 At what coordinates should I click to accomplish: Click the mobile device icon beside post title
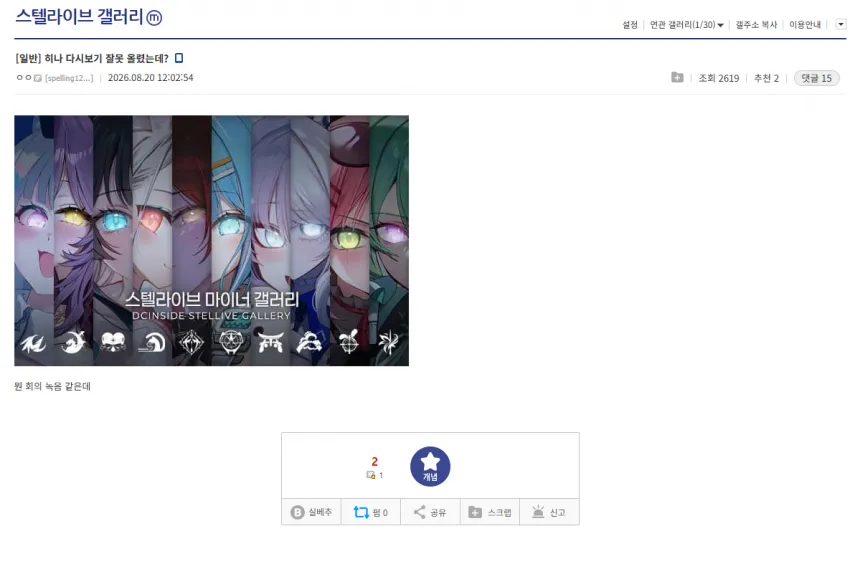tap(179, 57)
